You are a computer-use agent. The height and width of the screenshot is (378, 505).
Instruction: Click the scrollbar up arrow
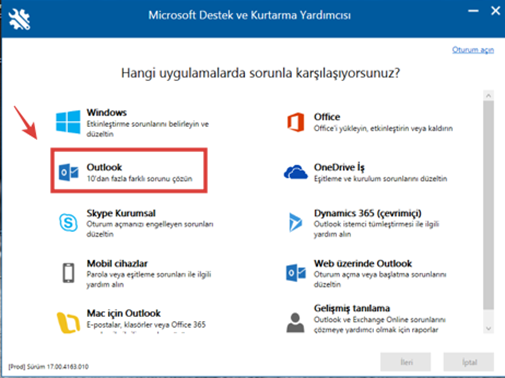pyautogui.click(x=489, y=96)
